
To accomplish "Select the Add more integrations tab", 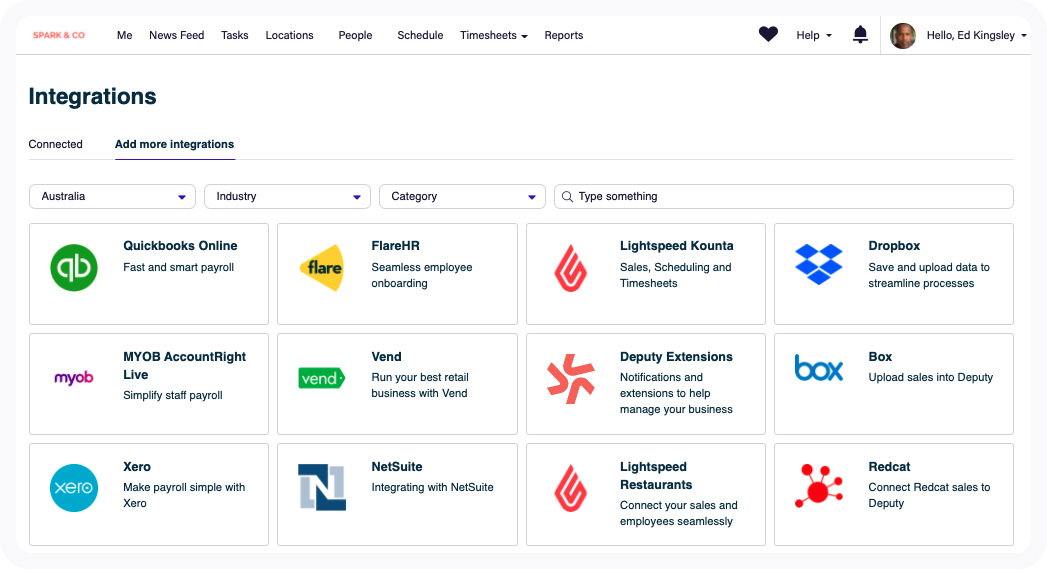I will 174,144.
